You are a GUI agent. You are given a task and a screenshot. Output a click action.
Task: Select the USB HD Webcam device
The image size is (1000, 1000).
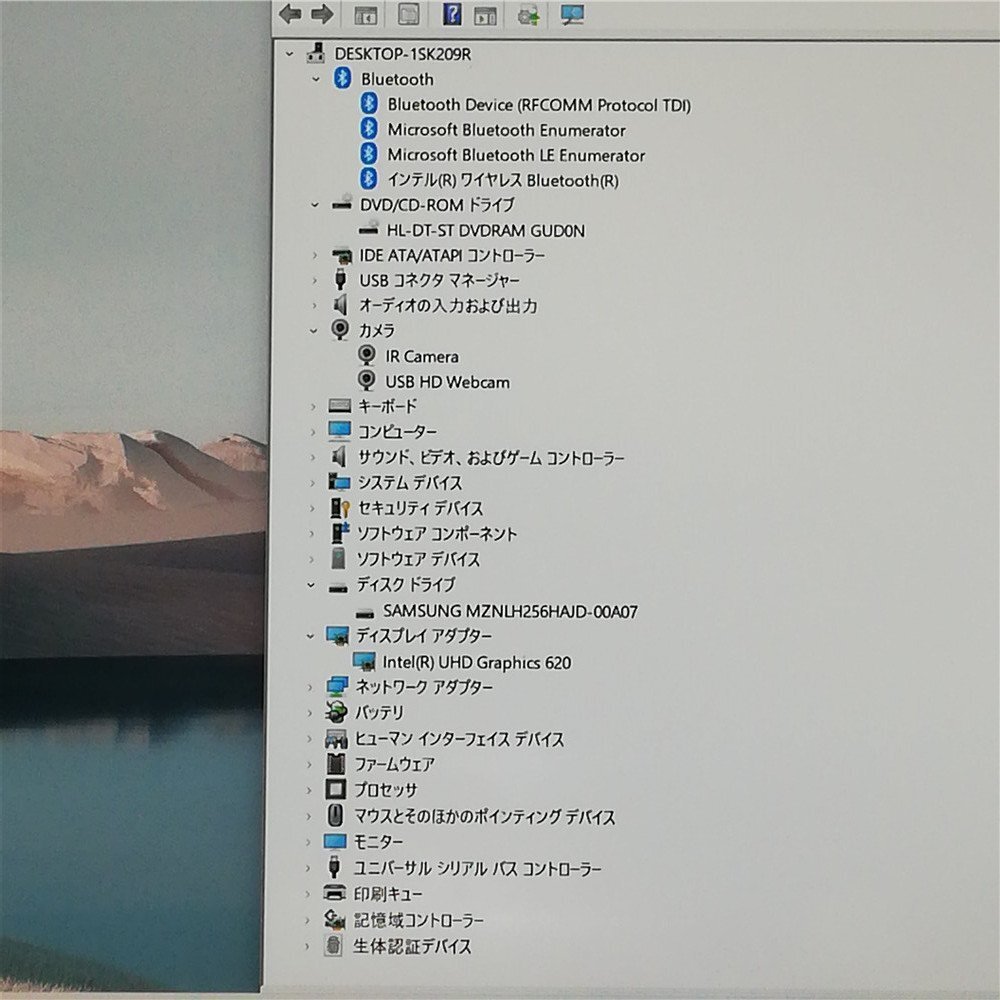click(x=448, y=381)
